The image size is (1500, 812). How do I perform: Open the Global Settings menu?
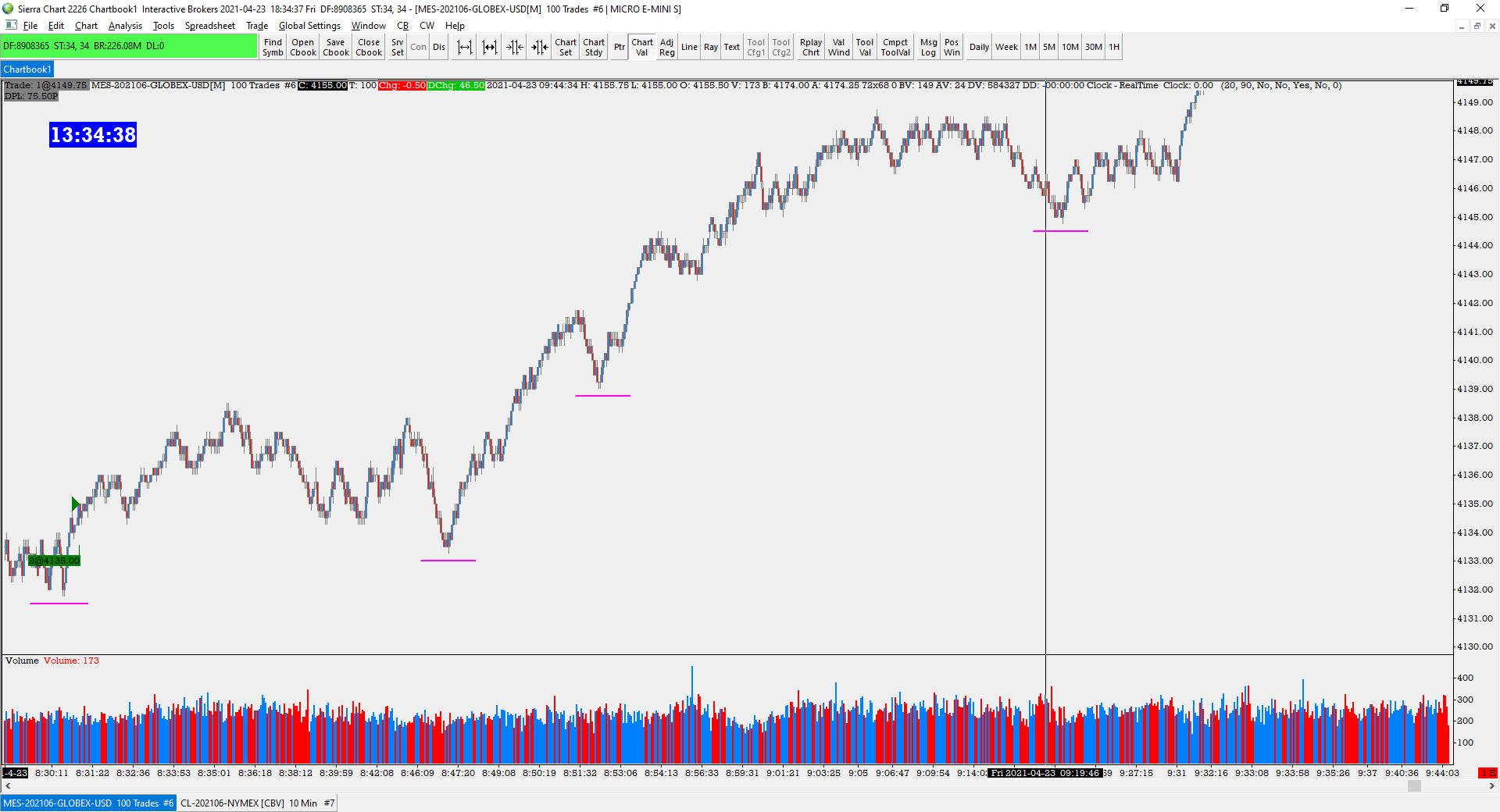tap(309, 26)
